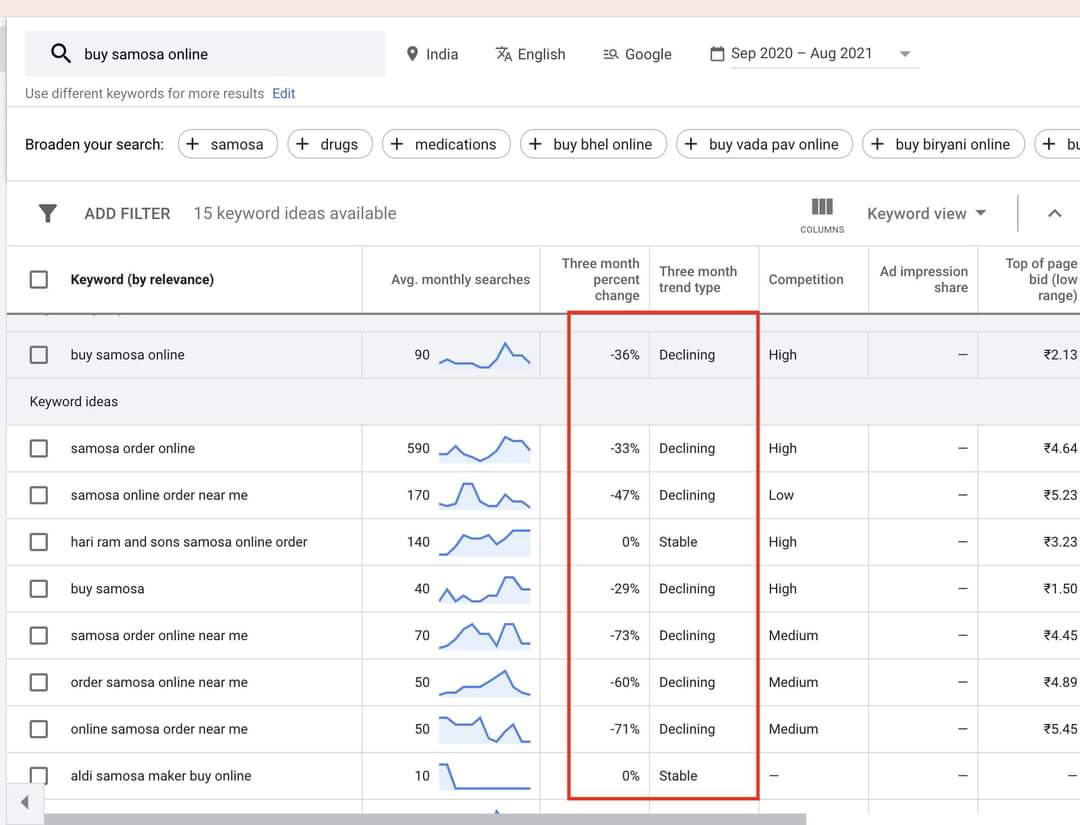The image size is (1080, 825).
Task: Click sparkline for order samosa online near me
Action: [484, 683]
